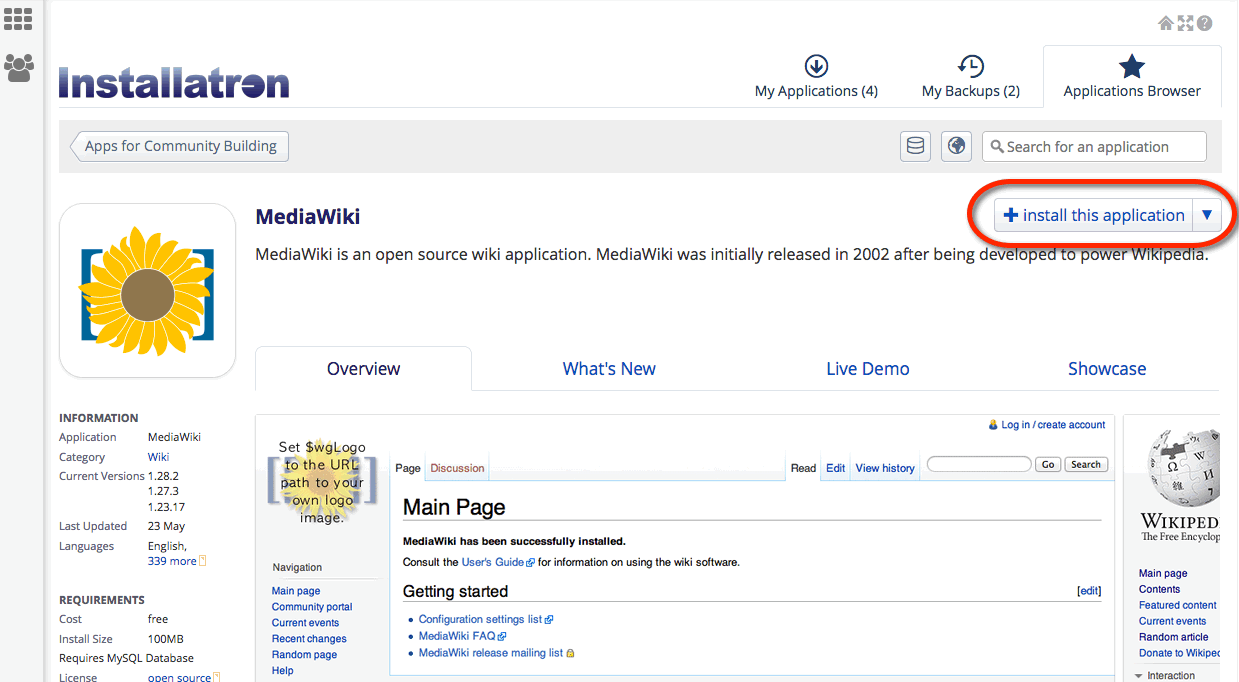Click Recent changes navigation link
1239x682 pixels.
tap(309, 639)
